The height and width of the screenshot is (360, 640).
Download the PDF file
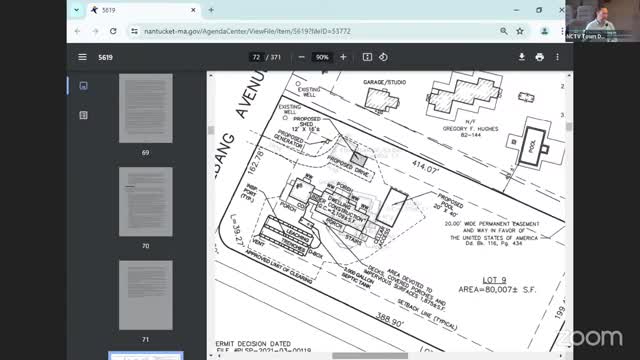coord(522,57)
